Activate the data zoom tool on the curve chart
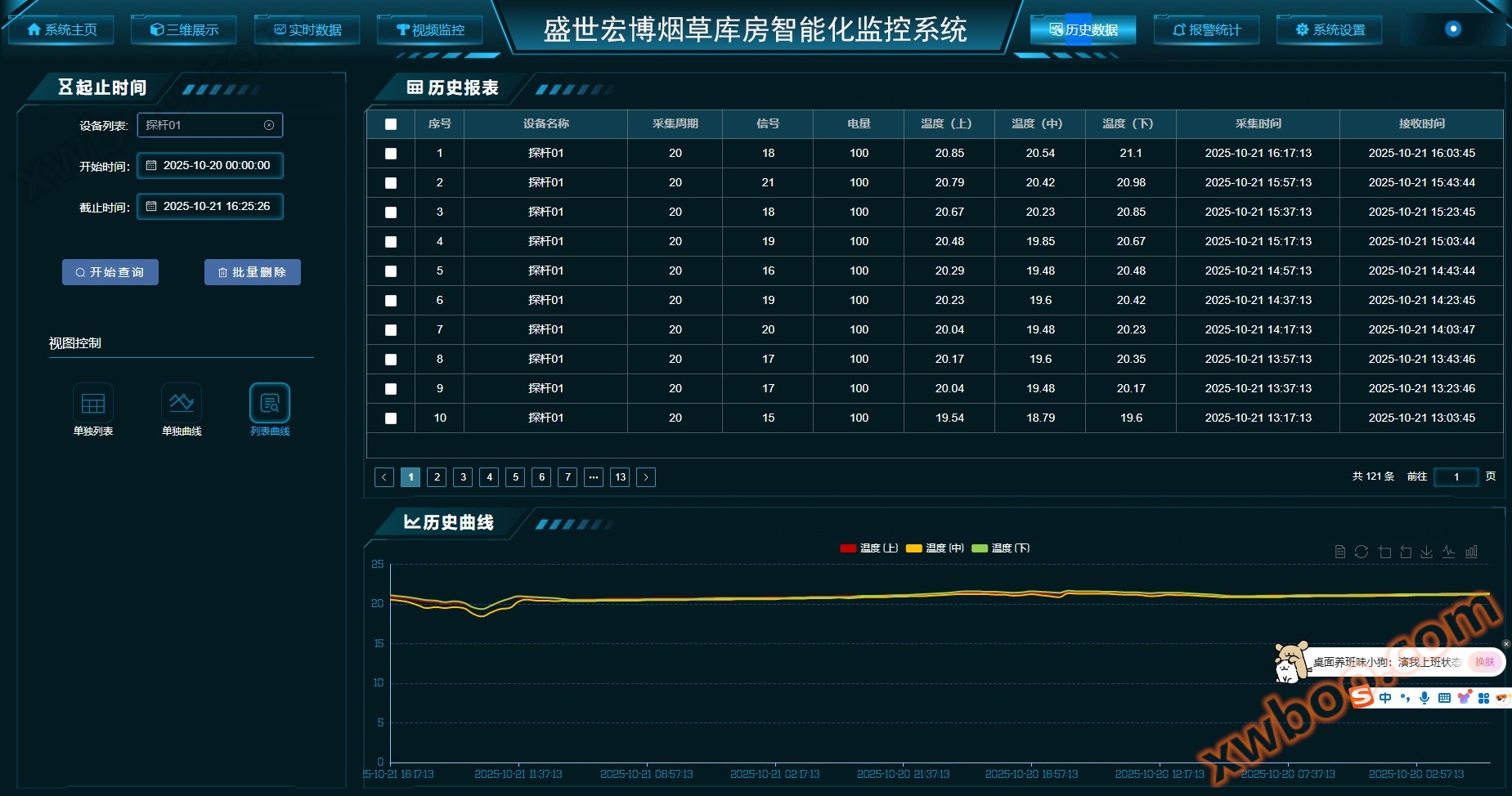This screenshot has height=796, width=1512. coord(1384,551)
